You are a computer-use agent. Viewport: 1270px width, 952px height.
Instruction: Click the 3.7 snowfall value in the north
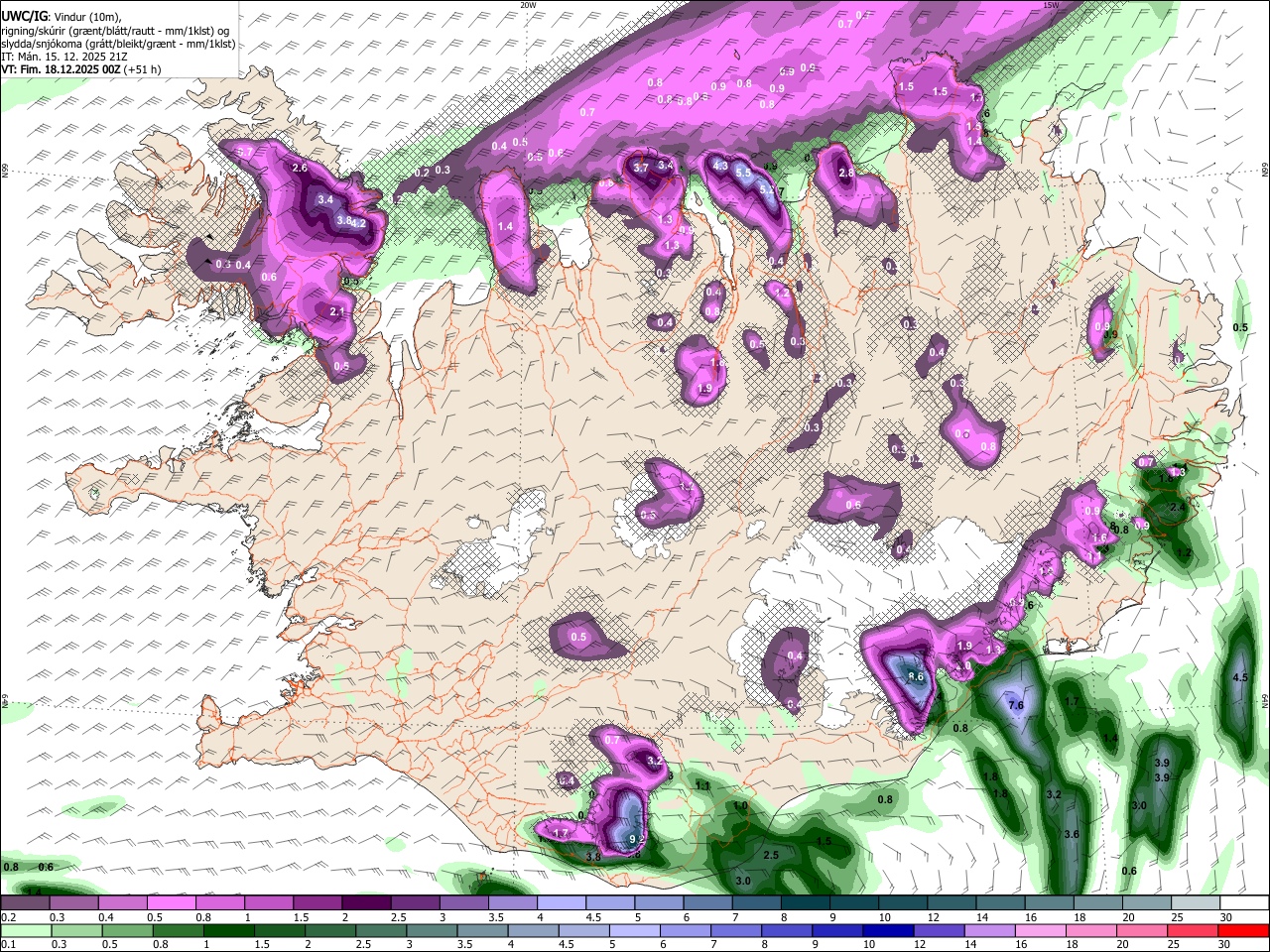click(x=641, y=168)
